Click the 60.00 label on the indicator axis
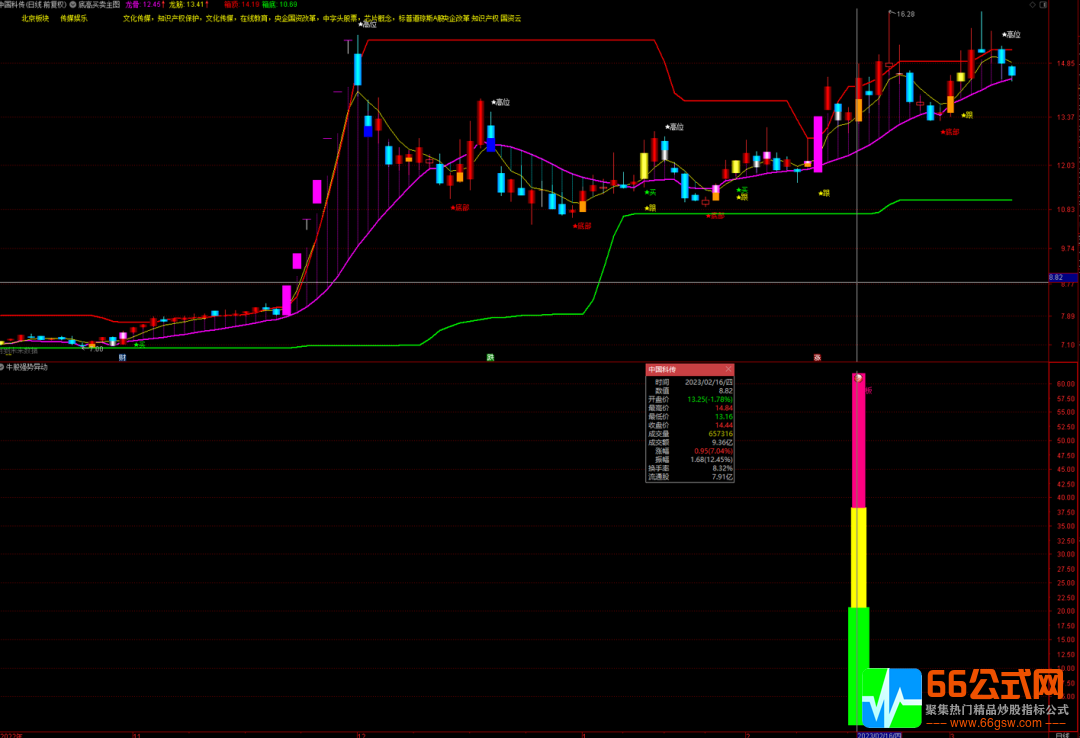1080x738 pixels. [x=1066, y=384]
